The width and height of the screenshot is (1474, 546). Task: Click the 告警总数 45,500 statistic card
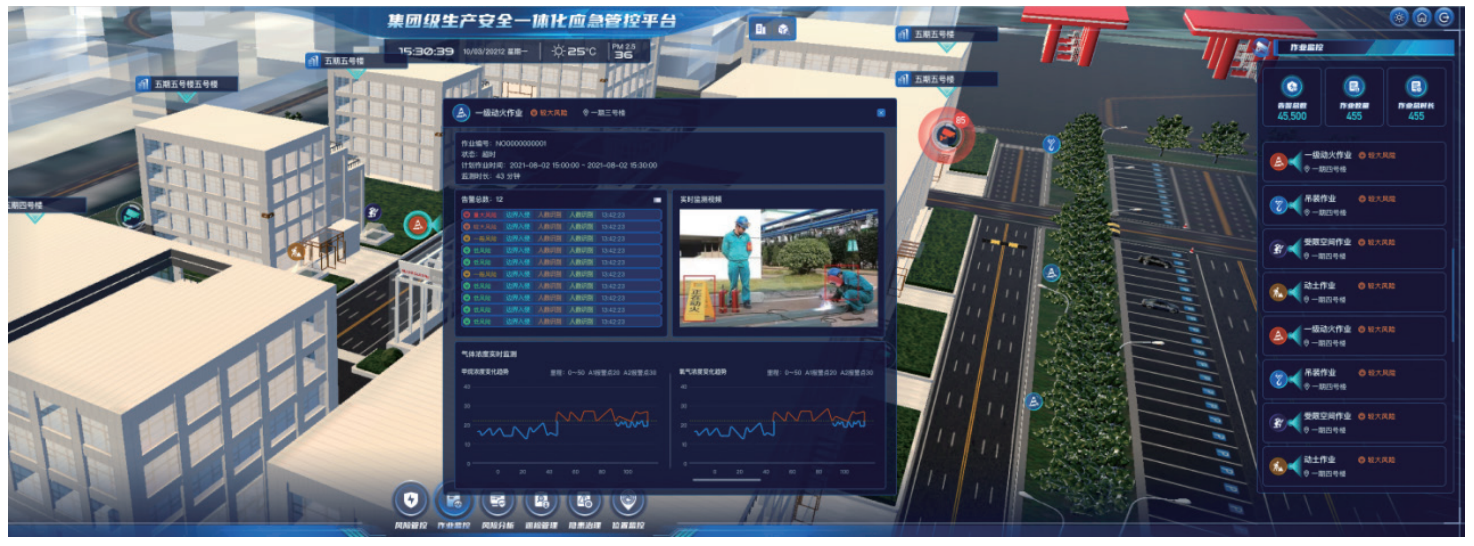[x=1292, y=97]
